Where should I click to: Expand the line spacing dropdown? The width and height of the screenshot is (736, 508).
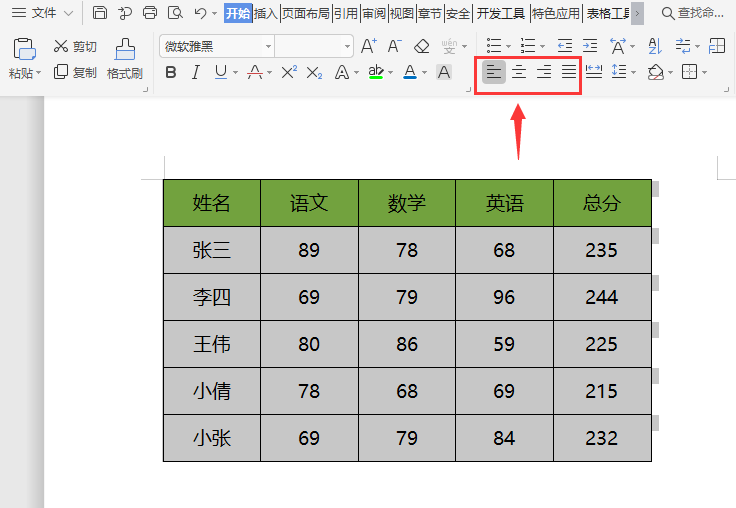pyautogui.click(x=632, y=72)
